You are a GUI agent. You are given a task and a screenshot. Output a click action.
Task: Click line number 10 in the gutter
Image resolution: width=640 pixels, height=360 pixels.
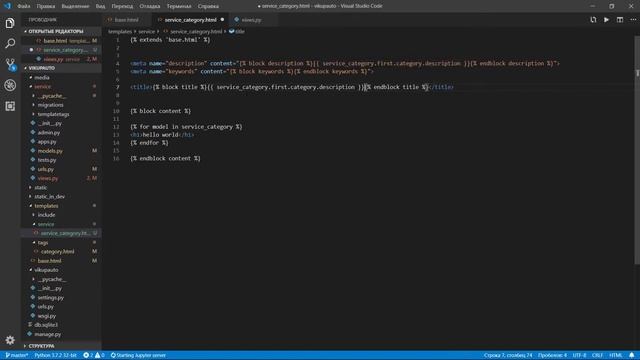pyautogui.click(x=116, y=111)
